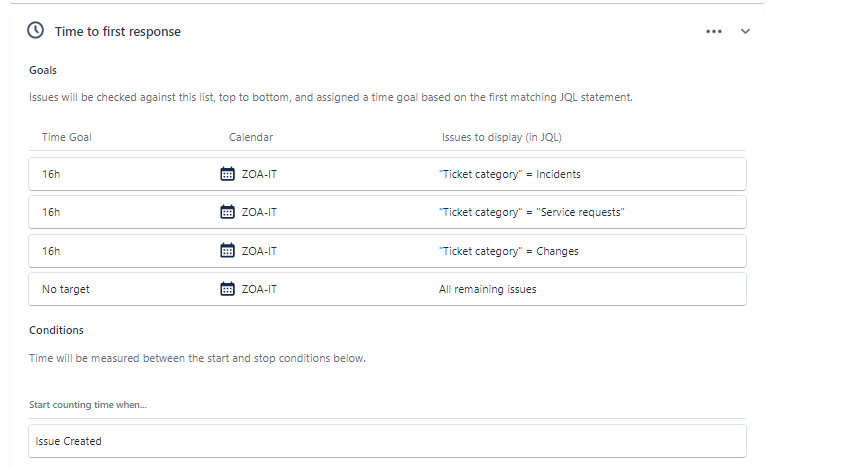Open the three-dot more options menu

point(714,32)
